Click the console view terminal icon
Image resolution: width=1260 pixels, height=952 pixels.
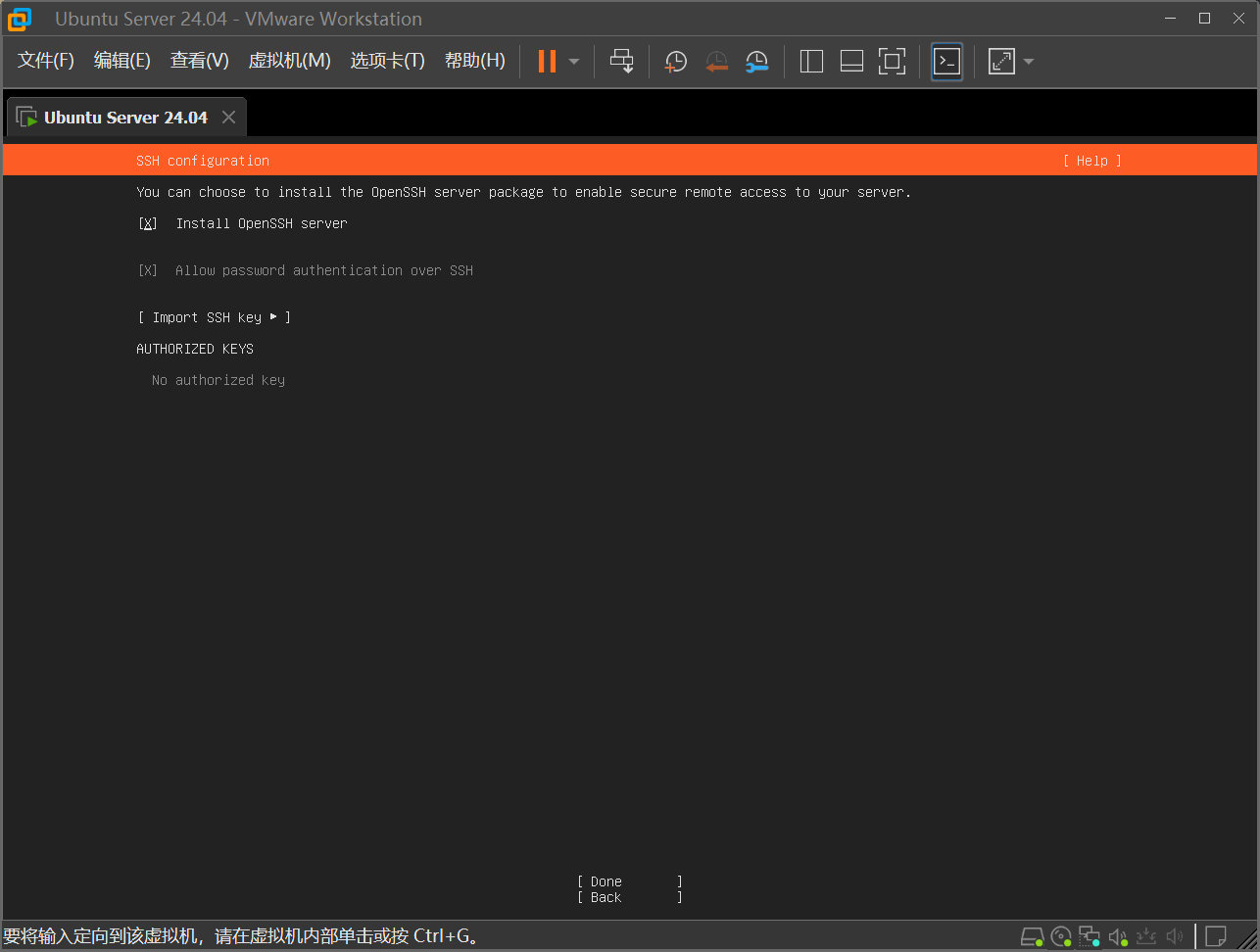[x=946, y=61]
